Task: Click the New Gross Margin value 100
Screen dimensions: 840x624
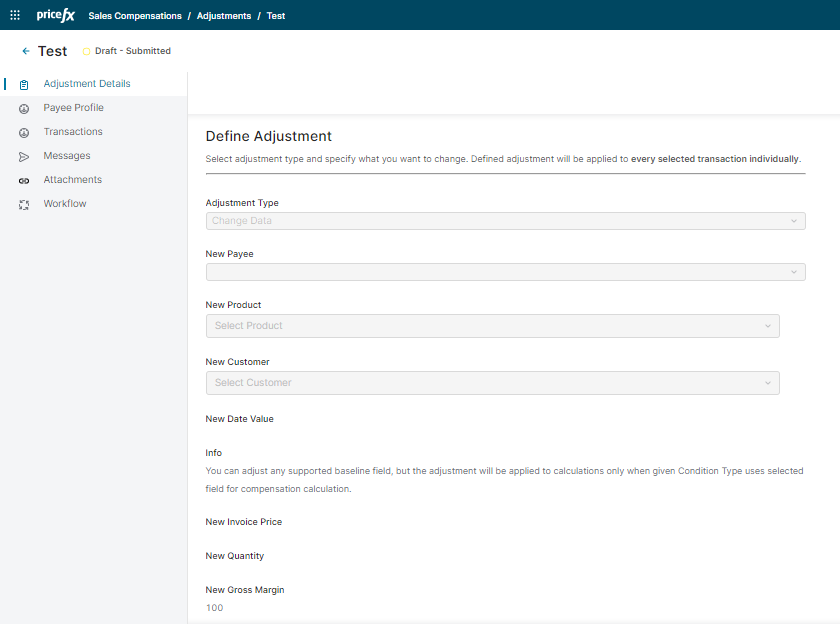Action: pyautogui.click(x=215, y=608)
